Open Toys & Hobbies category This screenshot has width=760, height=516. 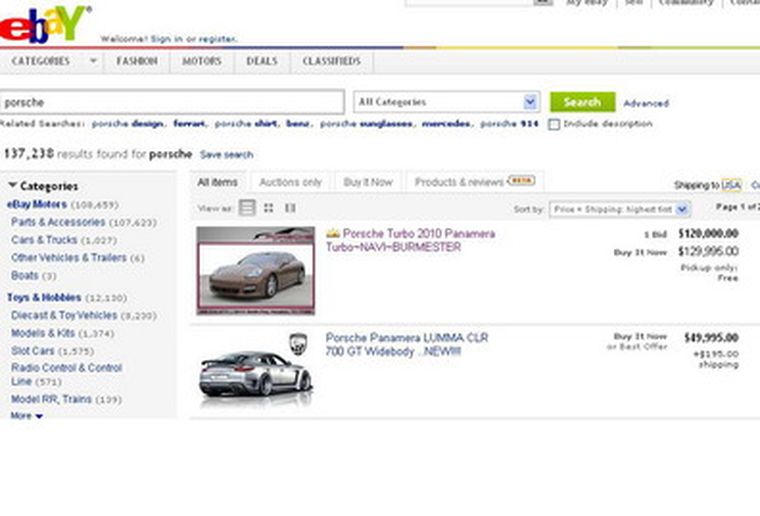[x=44, y=297]
